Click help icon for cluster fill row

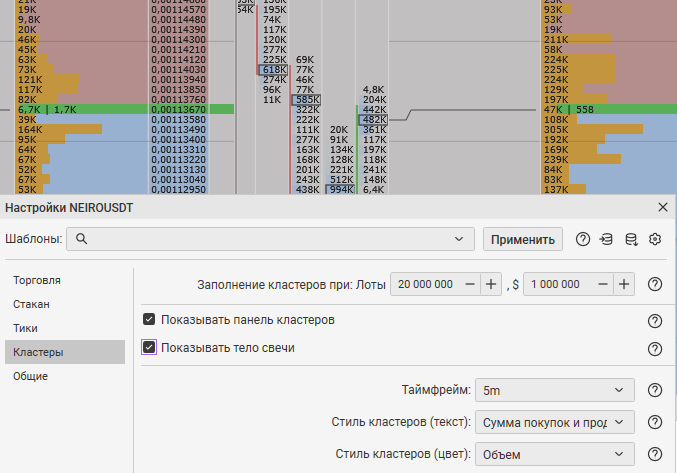coord(655,284)
